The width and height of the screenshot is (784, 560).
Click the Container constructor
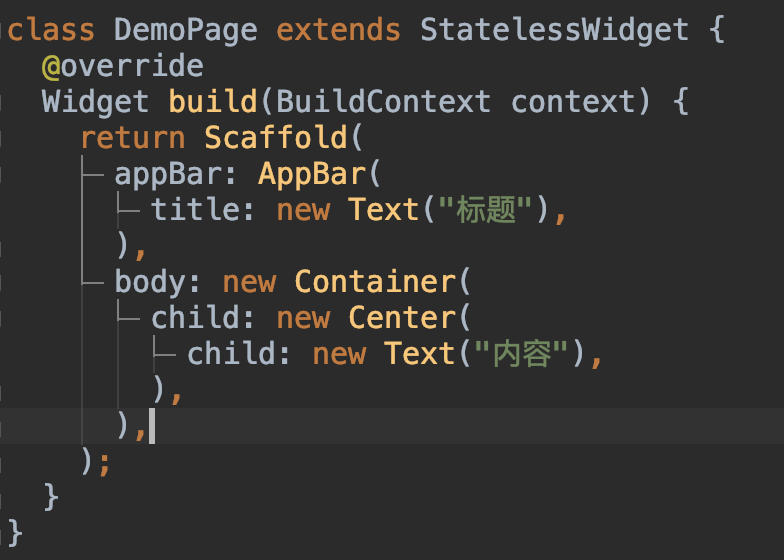375,282
